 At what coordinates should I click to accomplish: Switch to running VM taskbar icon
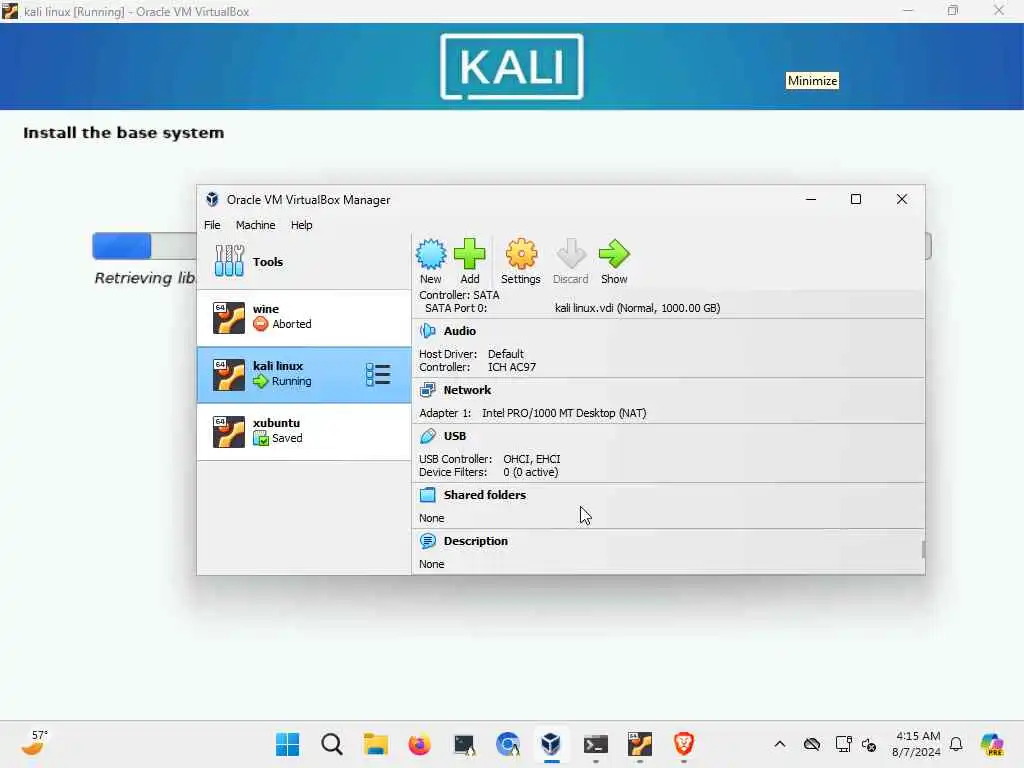640,744
